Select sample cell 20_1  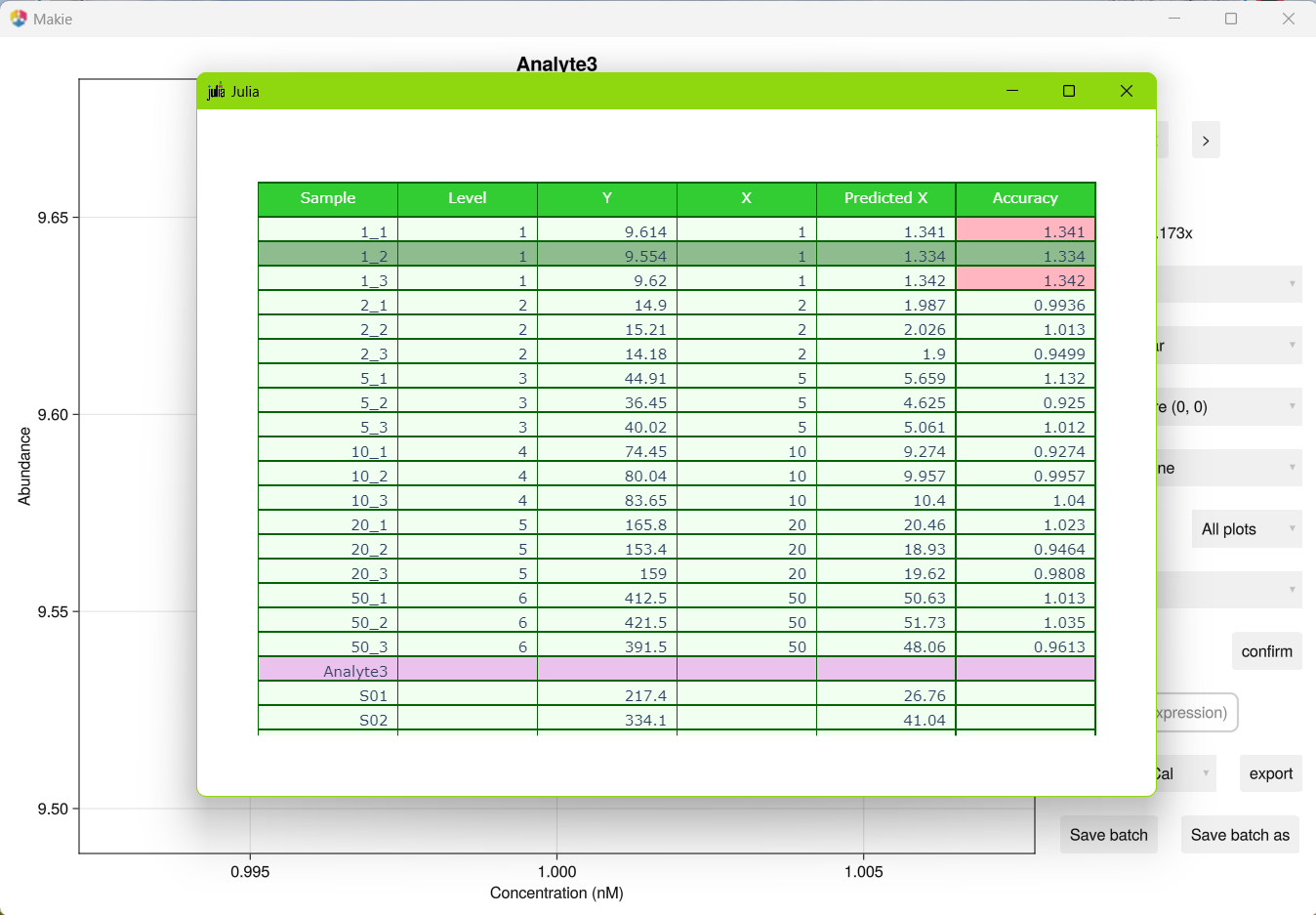(x=328, y=524)
